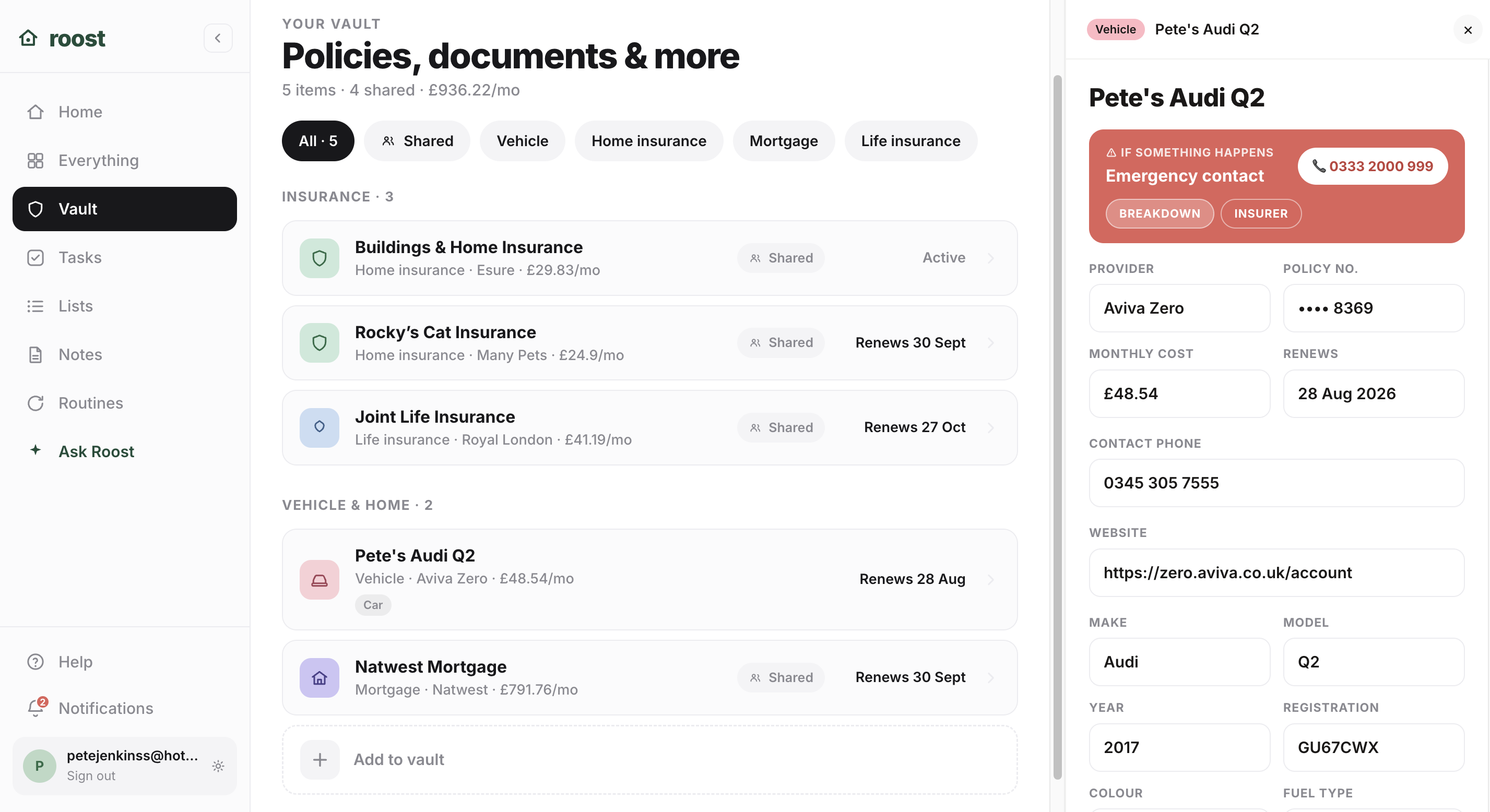Click the vault list vertical scrollbar
The width and height of the screenshot is (1490, 812).
pos(1057,427)
